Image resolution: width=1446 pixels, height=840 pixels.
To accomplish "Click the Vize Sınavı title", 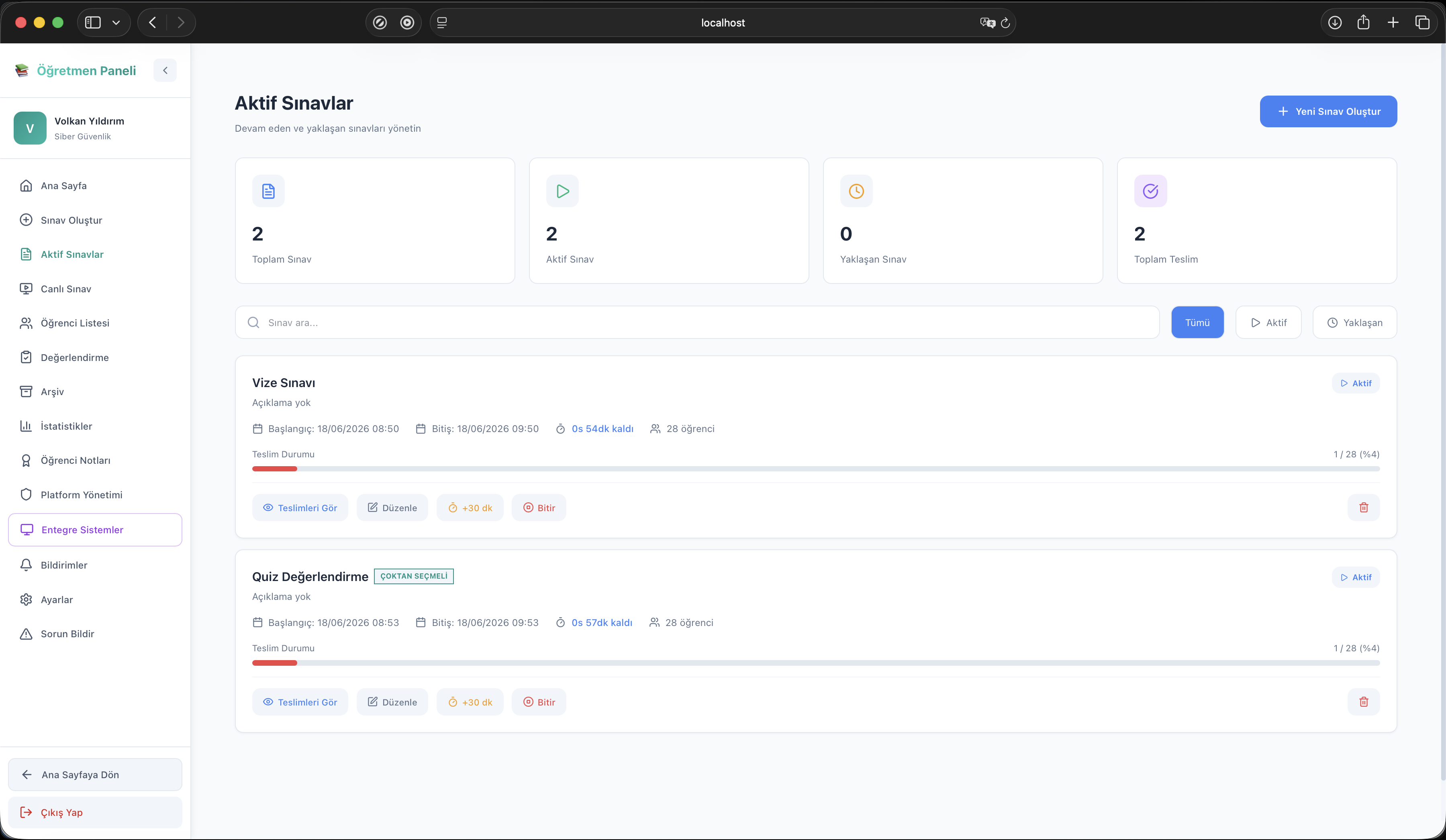I will point(284,383).
